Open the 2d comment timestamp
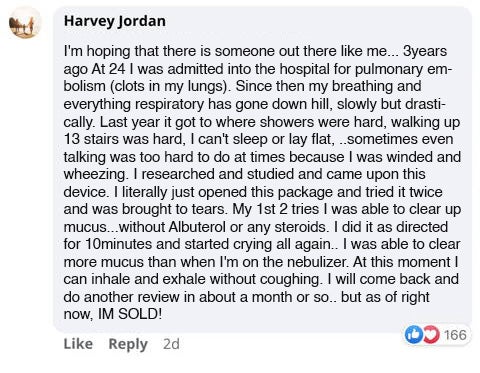Screen dimensions: 480x373 [171, 344]
